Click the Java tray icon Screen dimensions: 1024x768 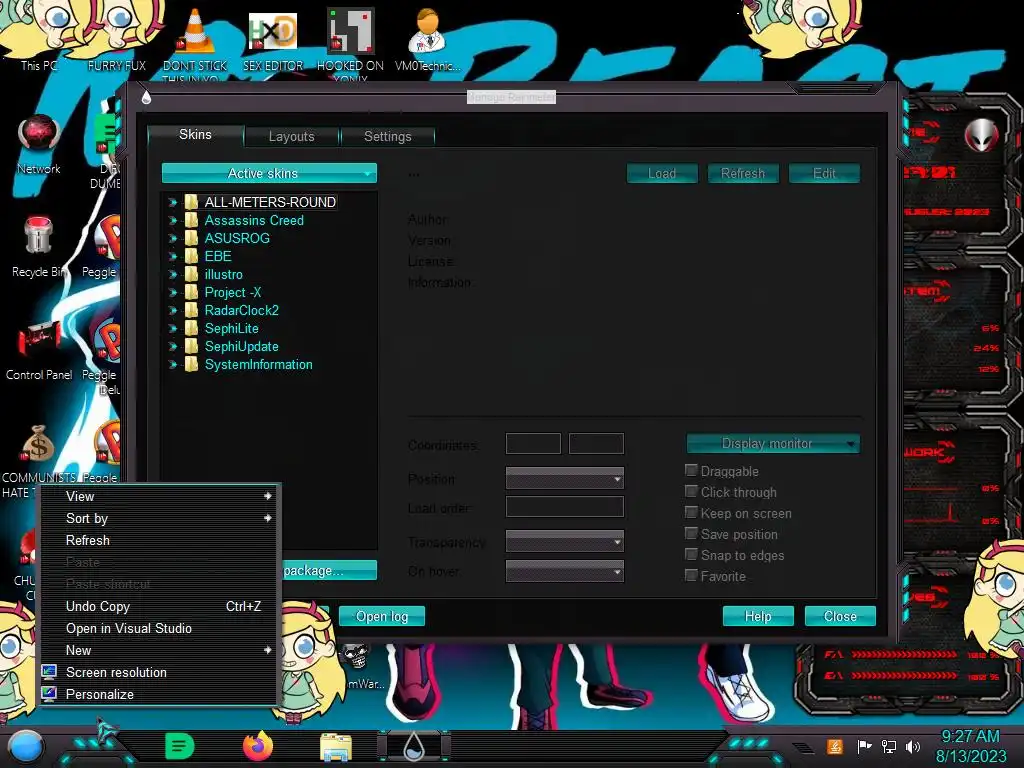[835, 746]
